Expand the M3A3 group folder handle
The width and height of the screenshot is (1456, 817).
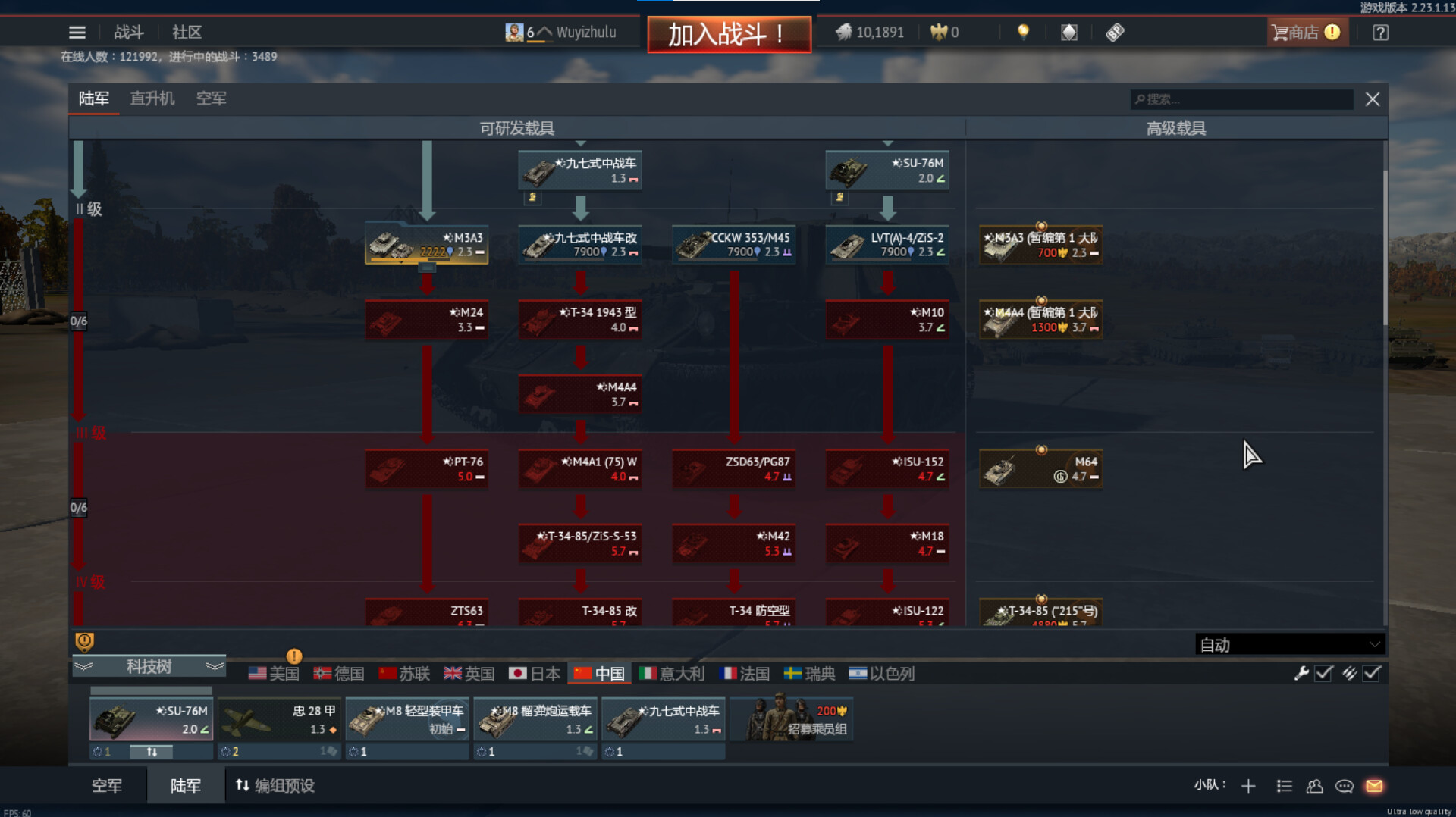tap(427, 268)
